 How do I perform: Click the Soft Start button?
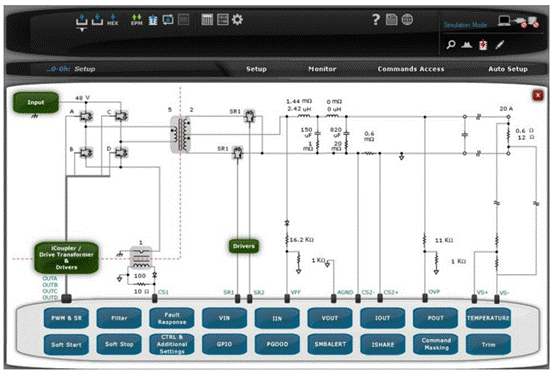(x=66, y=345)
